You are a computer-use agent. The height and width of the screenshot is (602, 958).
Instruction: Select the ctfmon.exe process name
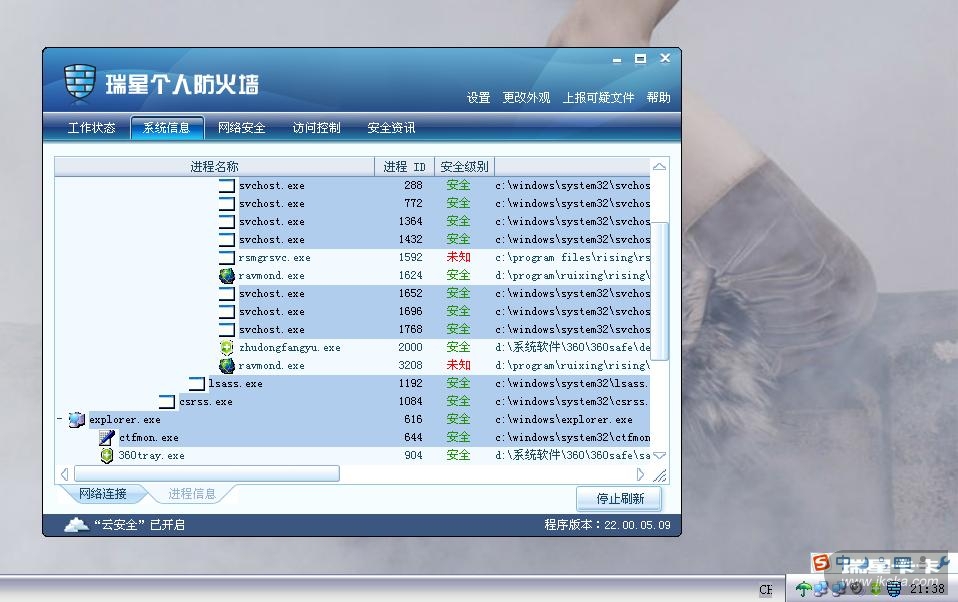tap(148, 438)
